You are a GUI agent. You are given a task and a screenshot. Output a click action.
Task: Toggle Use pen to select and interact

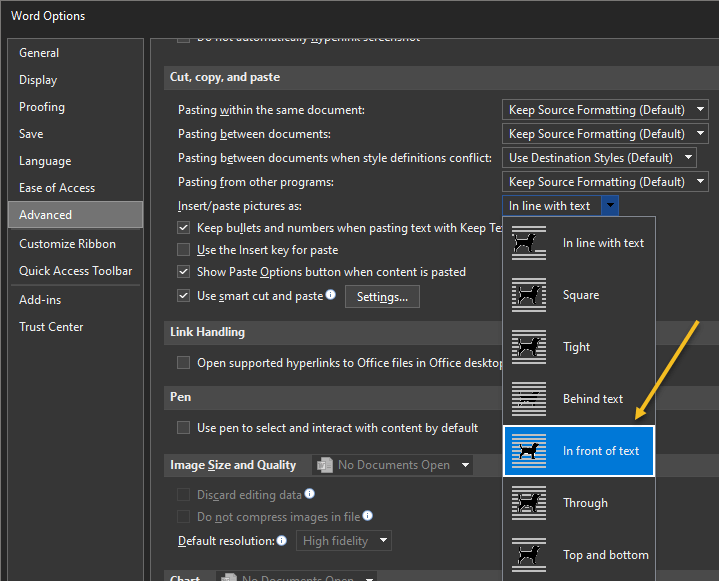click(x=183, y=428)
